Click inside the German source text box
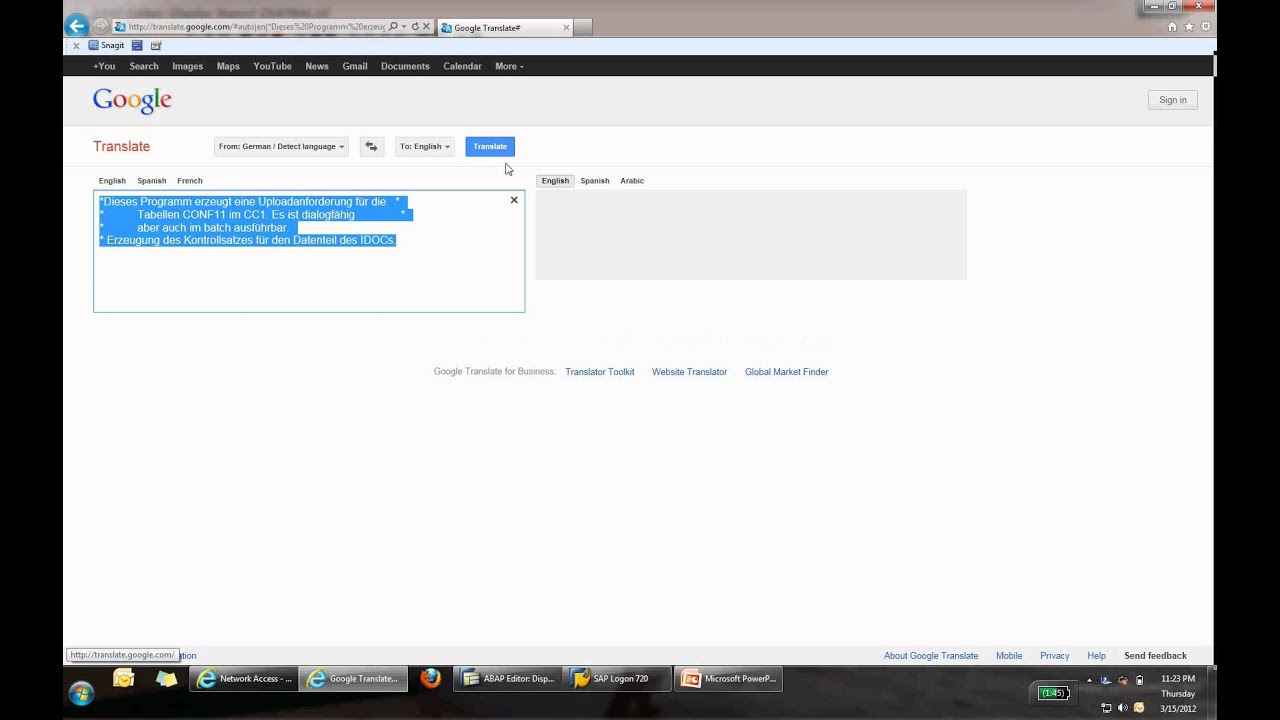The image size is (1280, 720). 309,251
